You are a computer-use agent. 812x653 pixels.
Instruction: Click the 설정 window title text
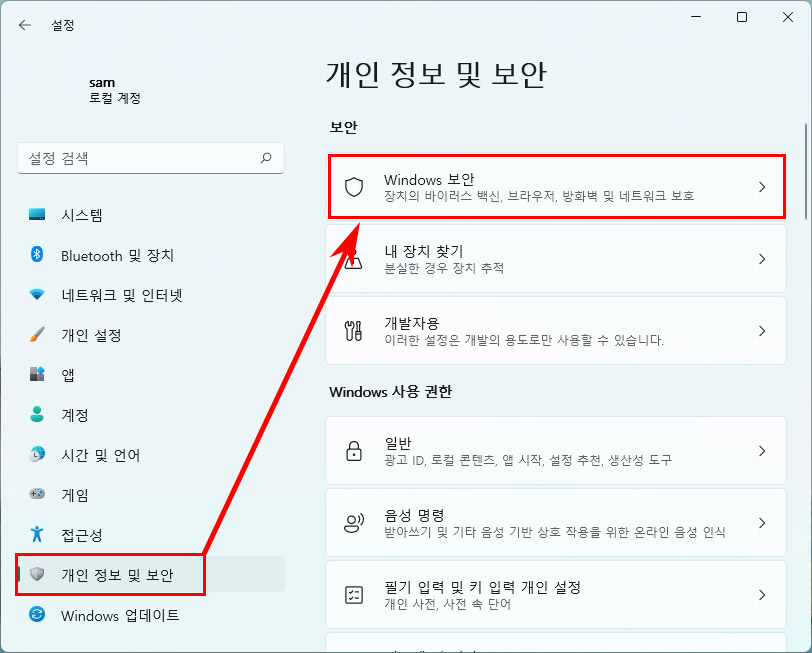pyautogui.click(x=63, y=25)
